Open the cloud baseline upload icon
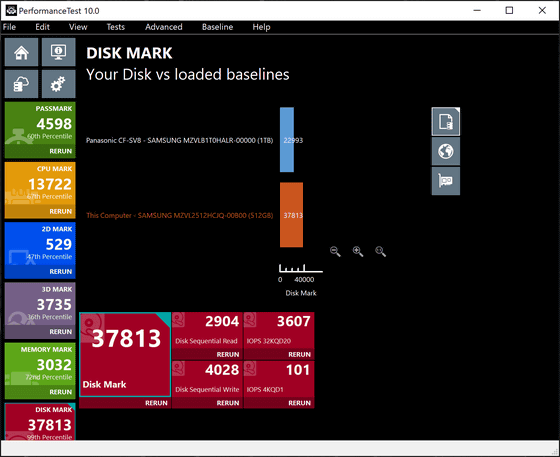The width and height of the screenshot is (560, 457). coord(21,84)
